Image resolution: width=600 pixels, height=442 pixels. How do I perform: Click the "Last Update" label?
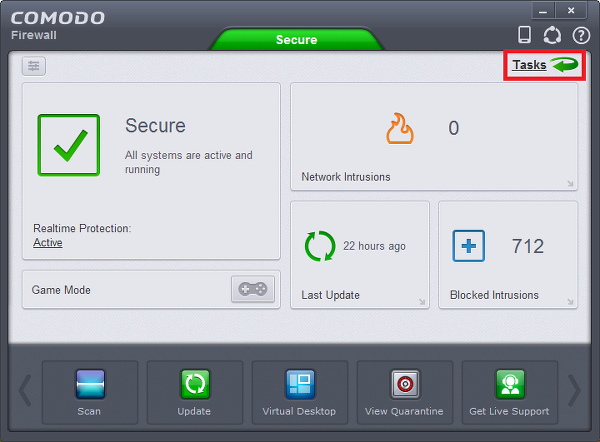point(330,295)
